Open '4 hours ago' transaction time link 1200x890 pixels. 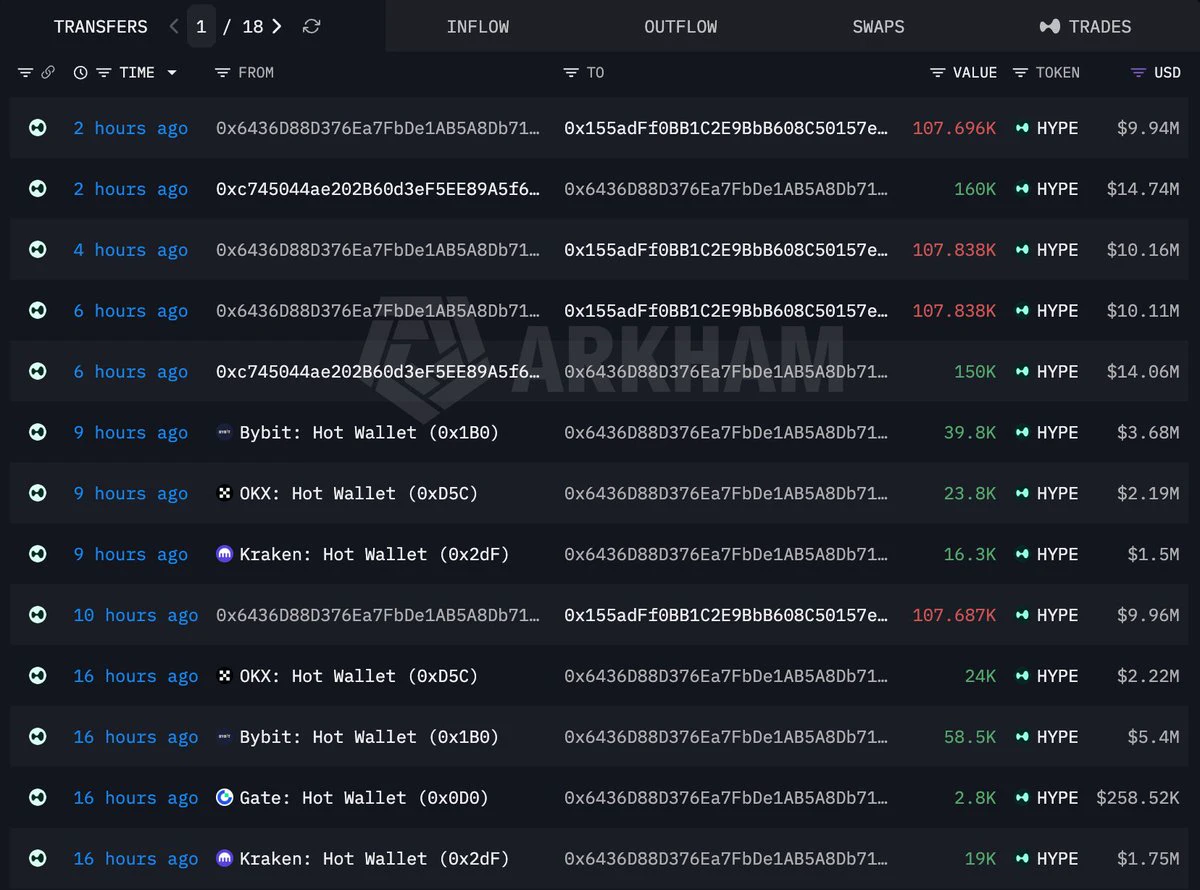pos(130,250)
